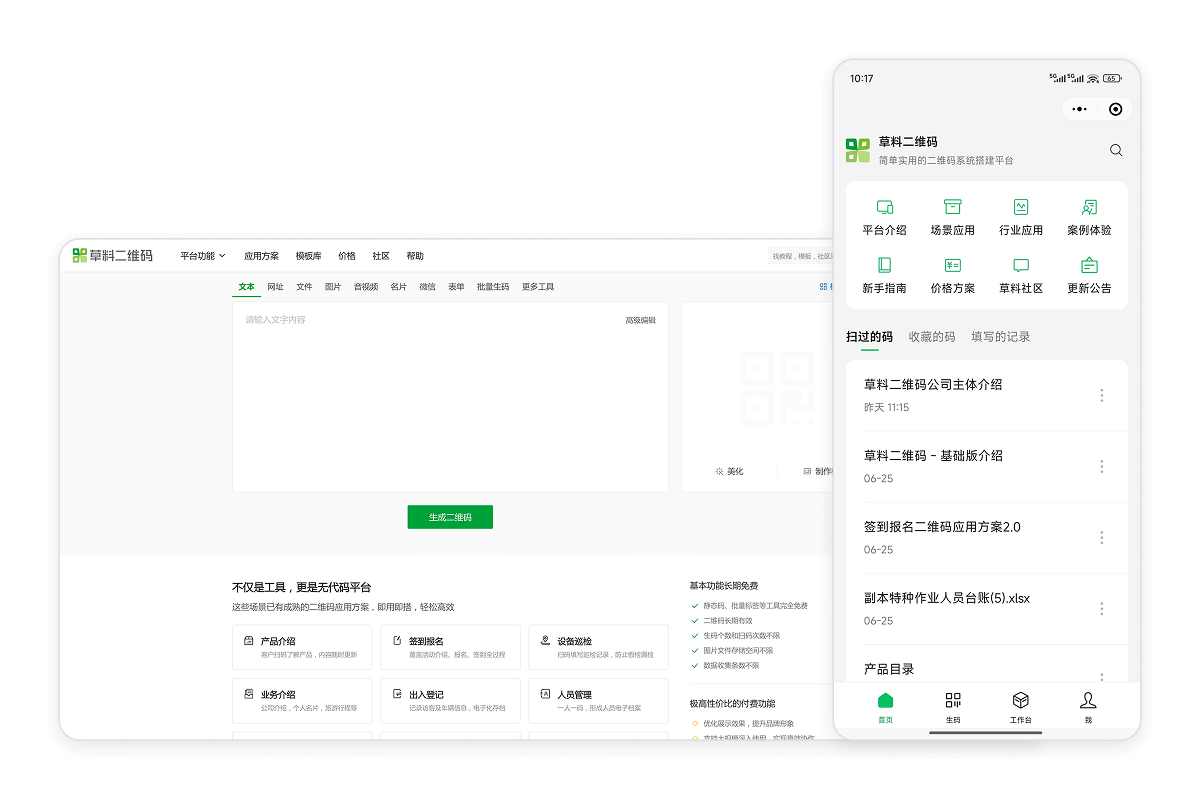
Task: Click inside the text content input area
Action: click(450, 400)
